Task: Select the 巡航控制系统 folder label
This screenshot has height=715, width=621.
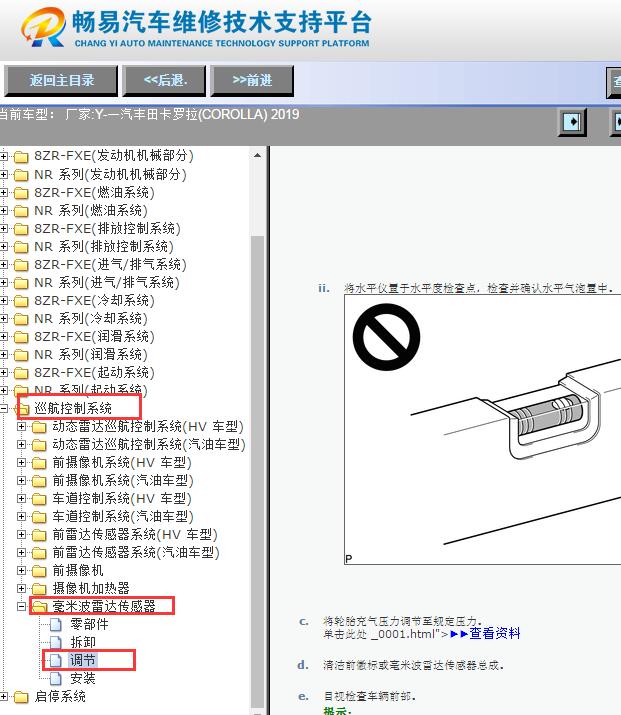Action: 73,408
